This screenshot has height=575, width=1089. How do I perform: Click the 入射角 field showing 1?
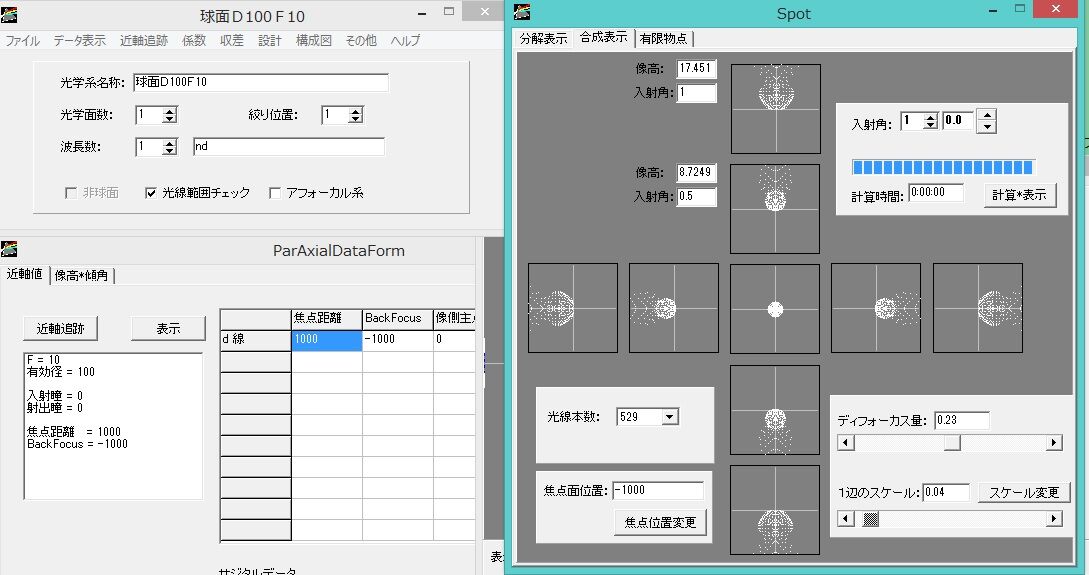(x=697, y=93)
